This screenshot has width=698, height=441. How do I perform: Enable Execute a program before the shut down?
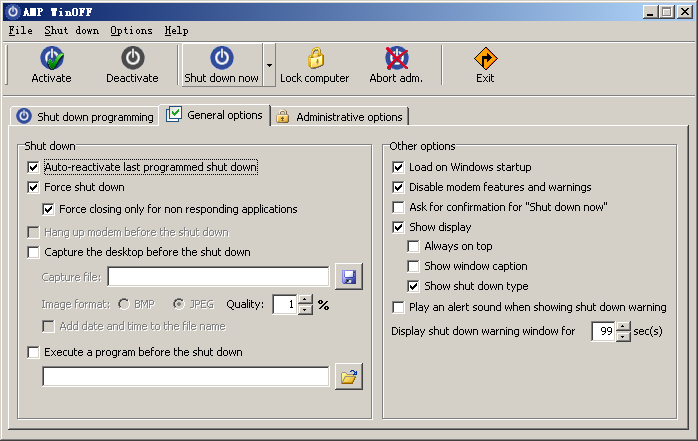click(33, 352)
